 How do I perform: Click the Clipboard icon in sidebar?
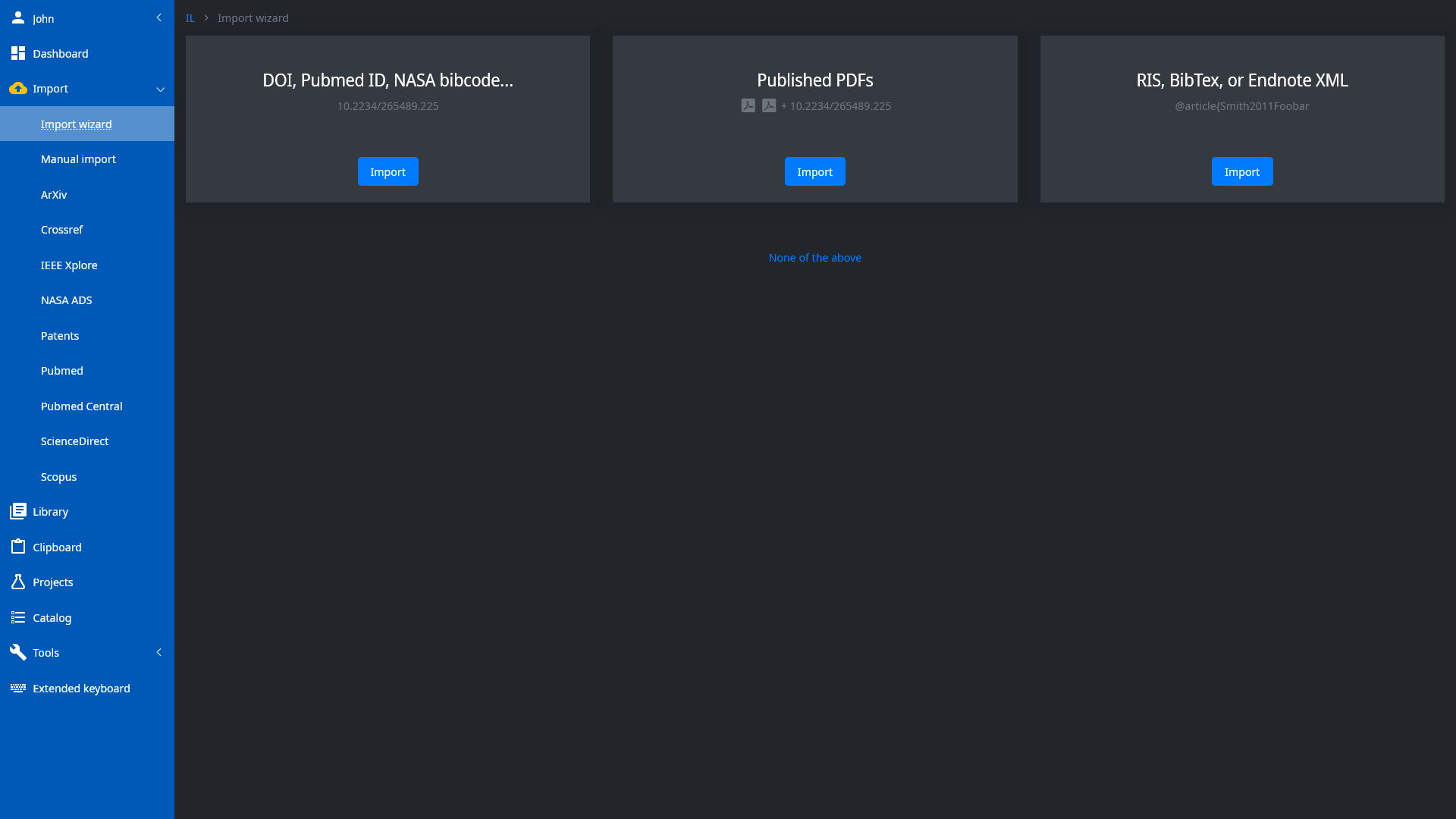[x=18, y=547]
